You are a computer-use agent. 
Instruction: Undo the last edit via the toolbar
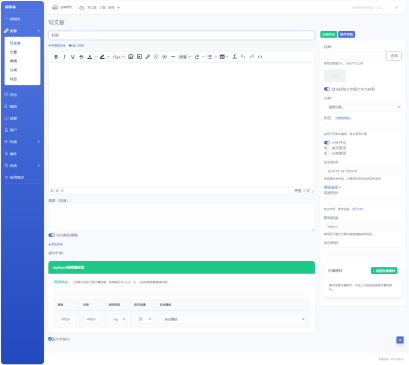243,57
